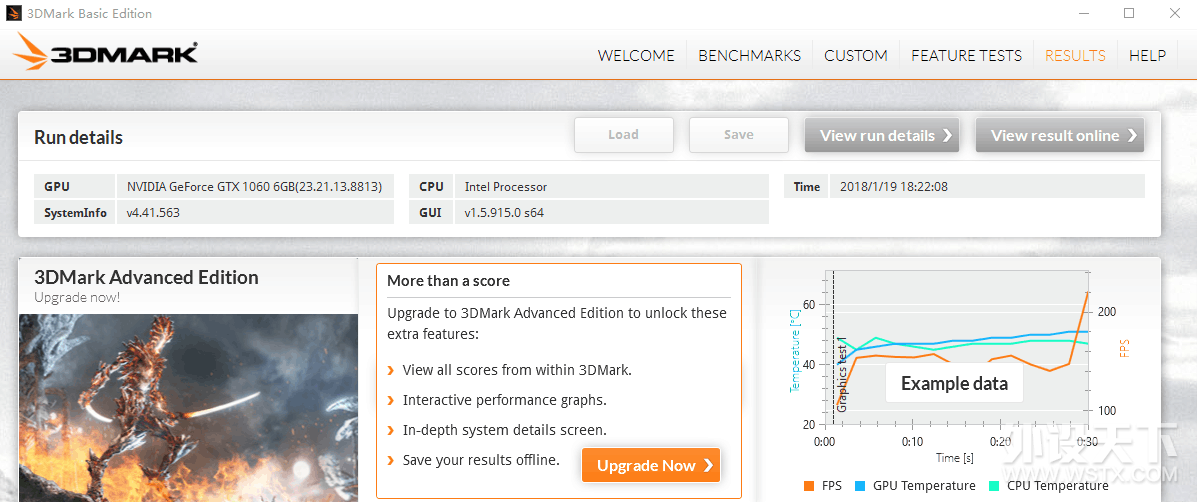Click the View all scores bullet text

(517, 371)
